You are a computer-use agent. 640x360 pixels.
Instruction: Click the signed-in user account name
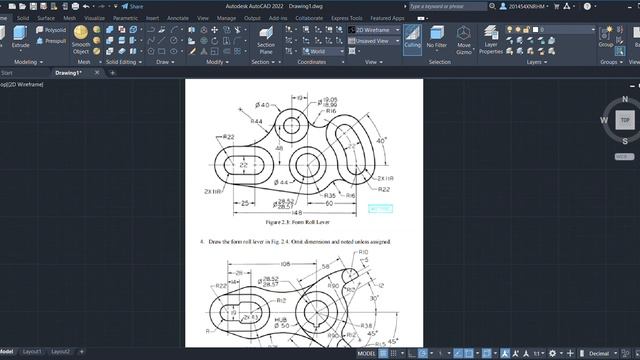click(526, 7)
